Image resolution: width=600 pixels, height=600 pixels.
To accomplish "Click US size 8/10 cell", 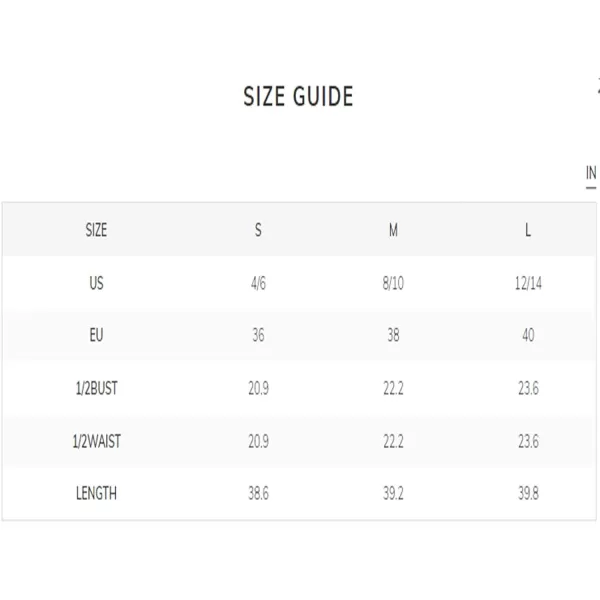I will 393,283.
